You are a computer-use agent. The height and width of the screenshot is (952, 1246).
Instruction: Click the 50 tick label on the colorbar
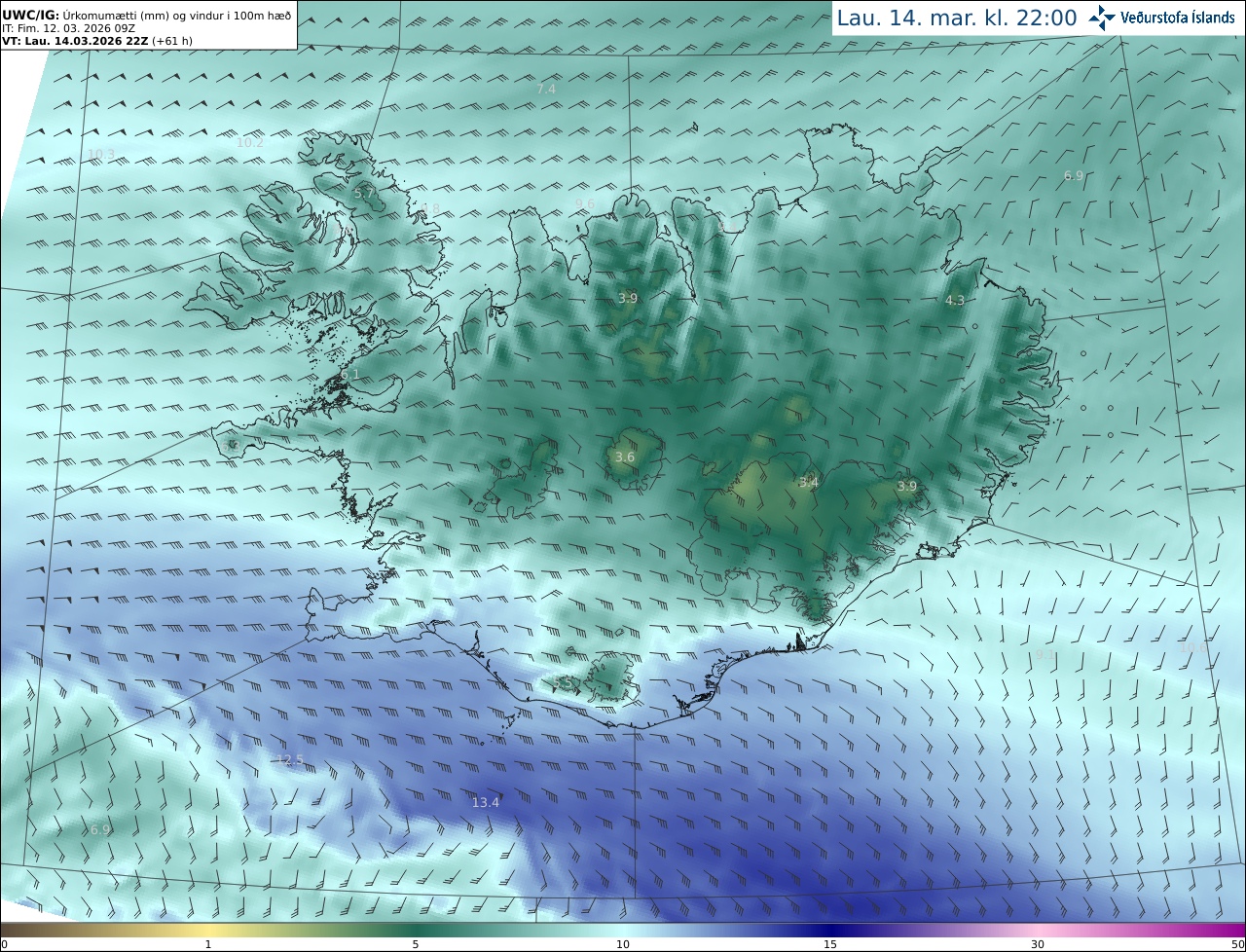(x=1237, y=944)
